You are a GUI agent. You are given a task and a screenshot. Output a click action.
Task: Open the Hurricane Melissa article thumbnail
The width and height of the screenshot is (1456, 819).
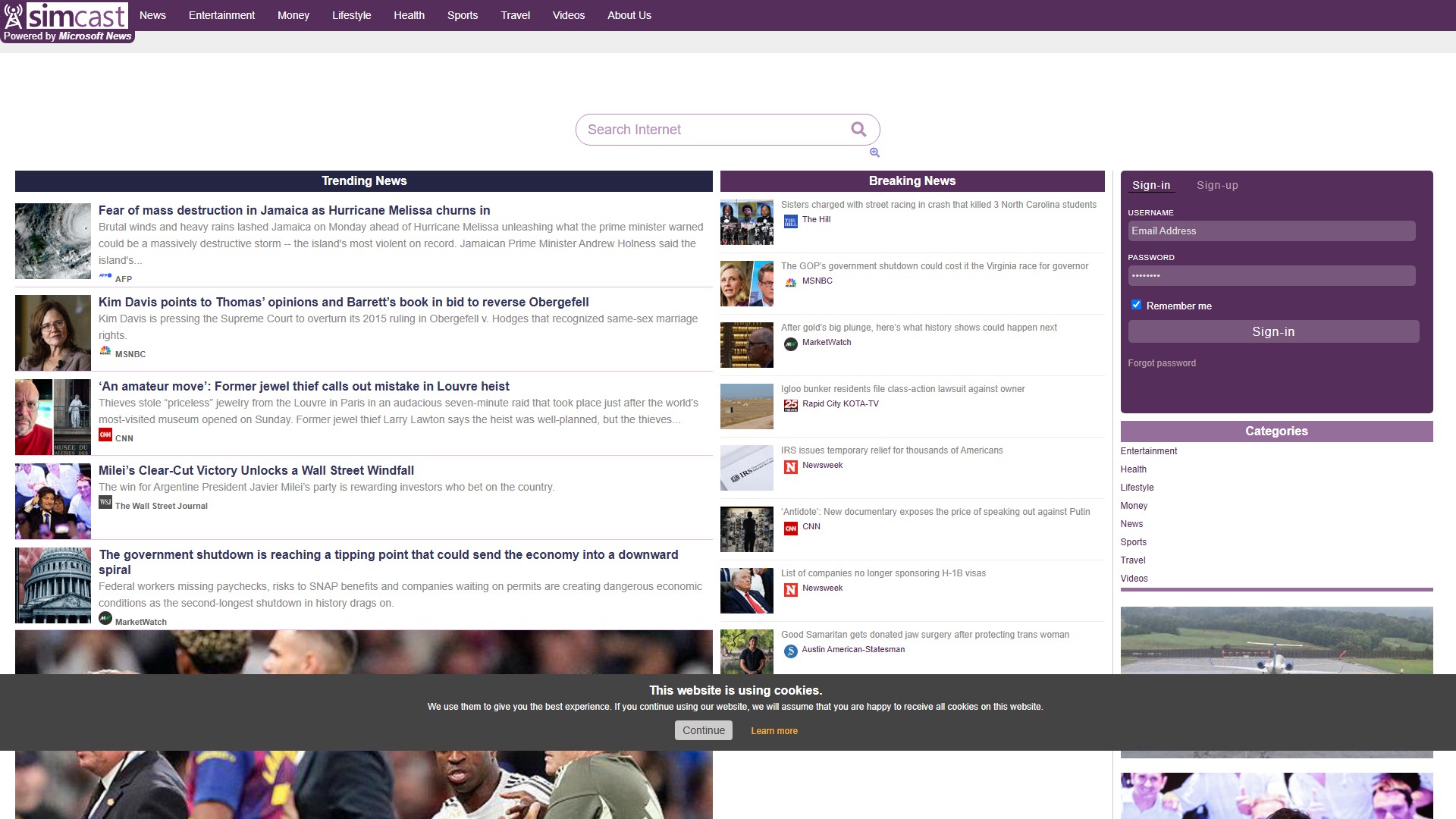53,241
